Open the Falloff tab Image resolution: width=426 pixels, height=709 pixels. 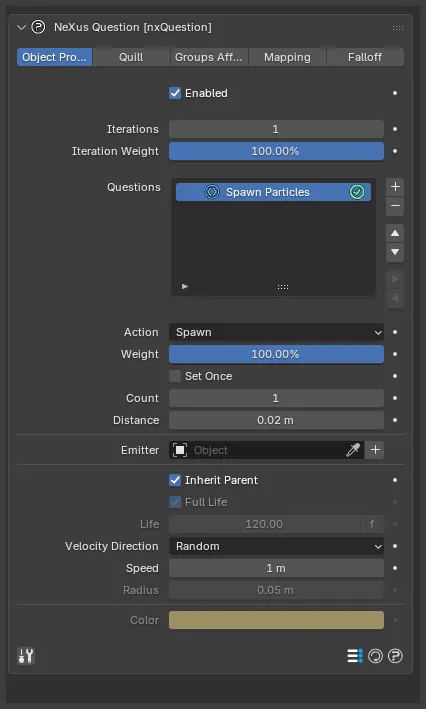pyautogui.click(x=364, y=57)
